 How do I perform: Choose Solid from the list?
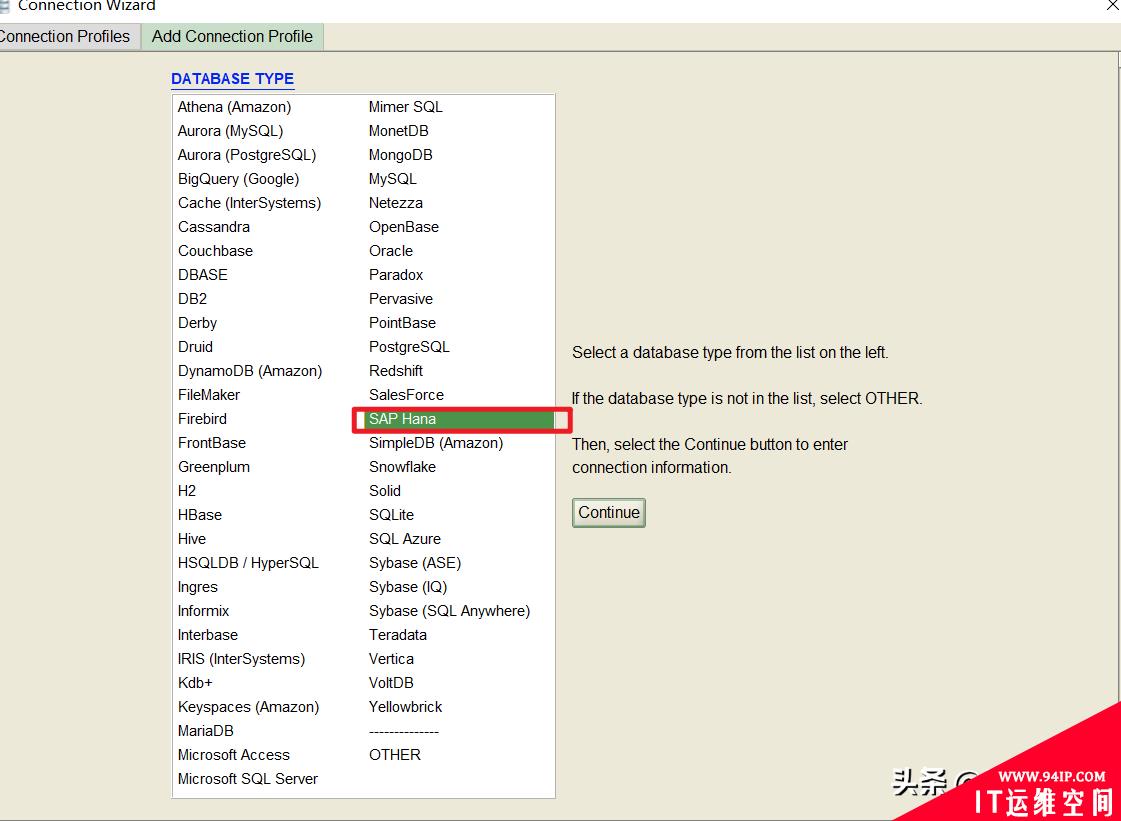click(385, 491)
